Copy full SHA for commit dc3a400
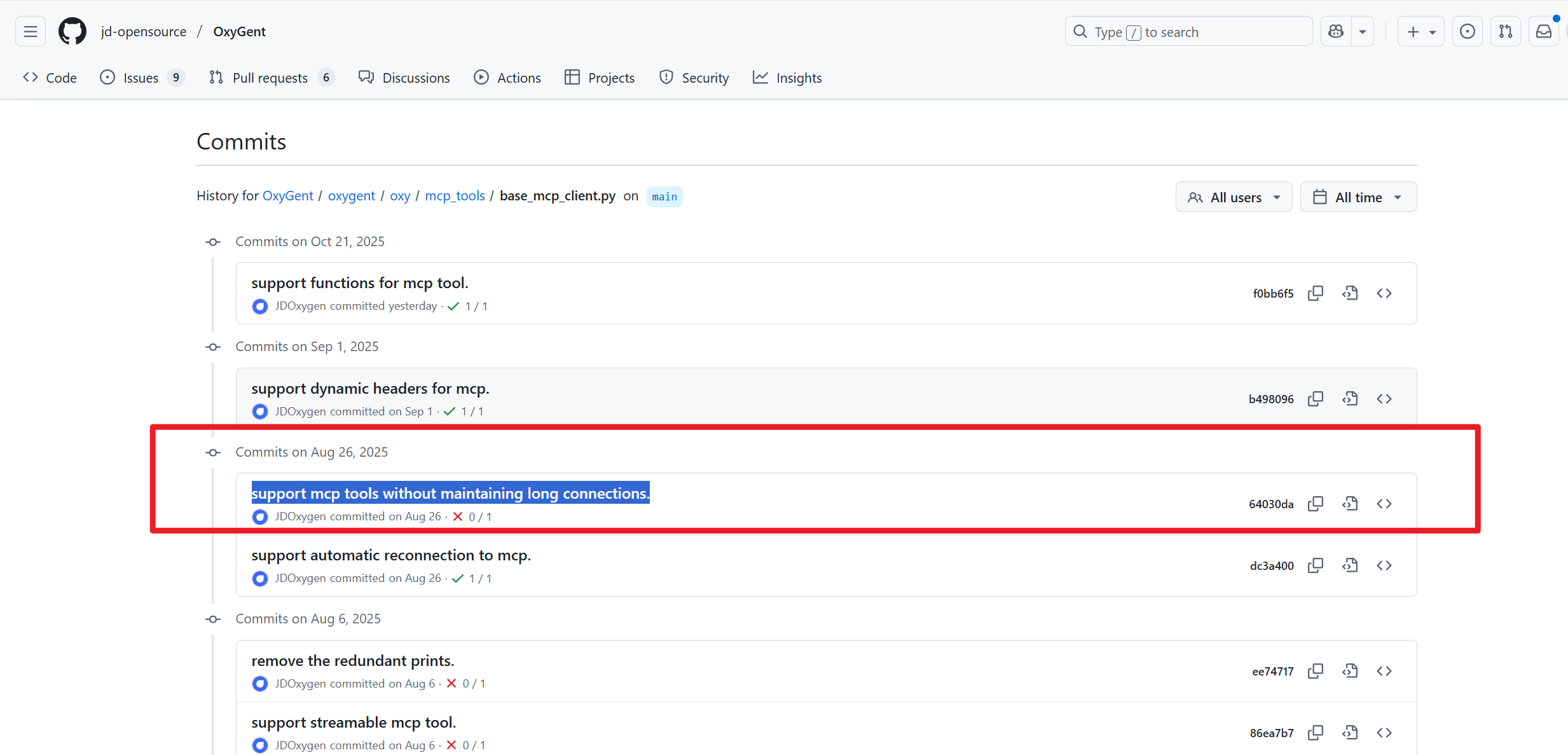This screenshot has width=1568, height=755. coord(1315,565)
